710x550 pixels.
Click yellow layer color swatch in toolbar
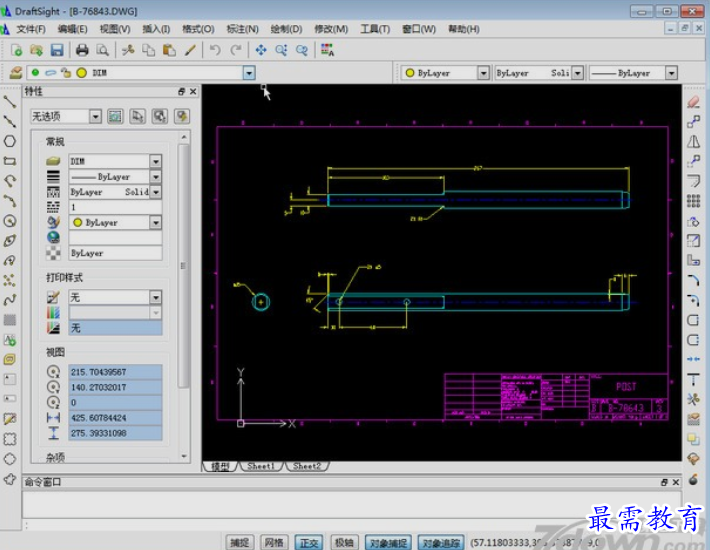pos(82,72)
